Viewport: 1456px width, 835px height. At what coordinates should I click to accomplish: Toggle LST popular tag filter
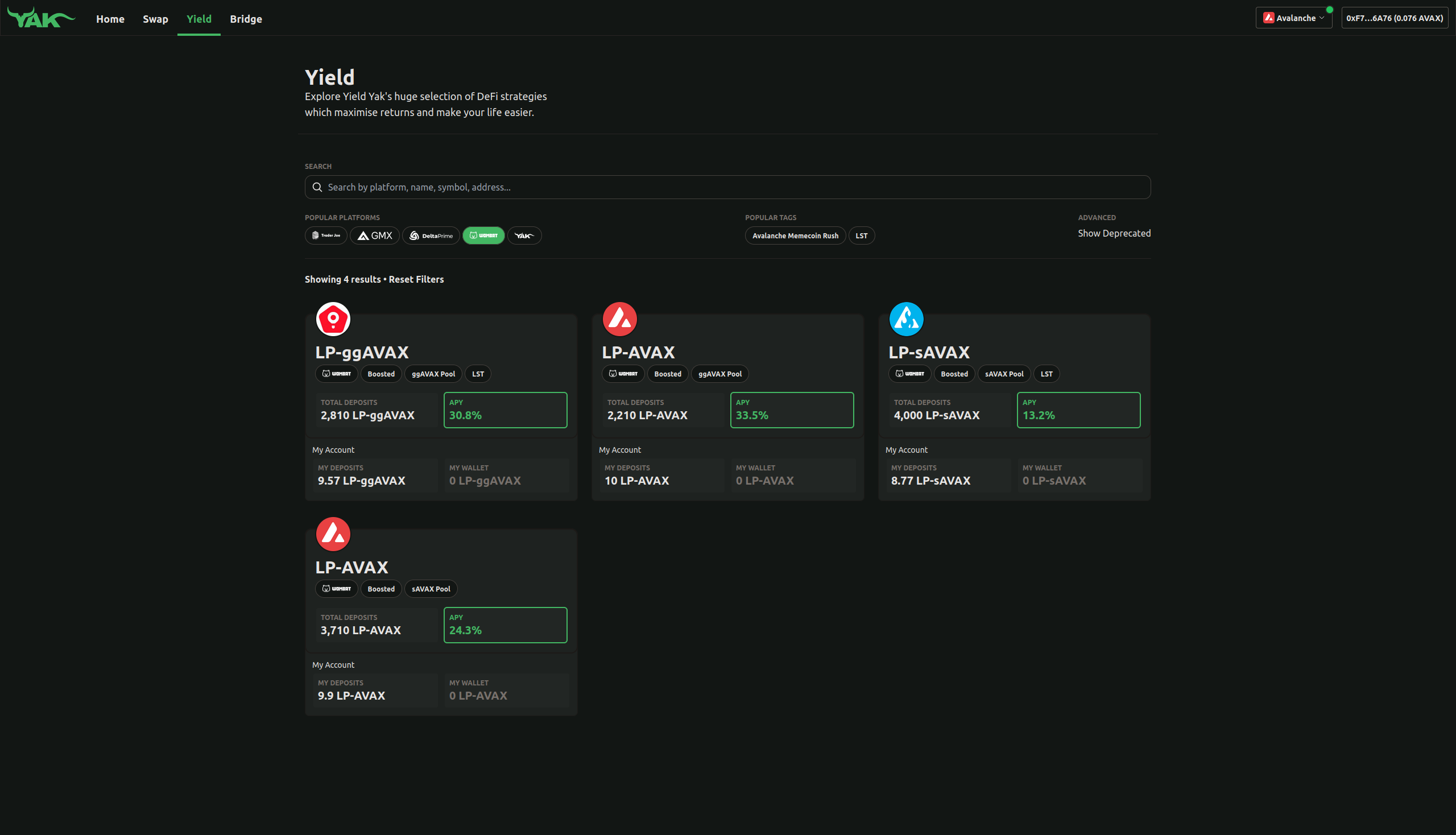pos(861,235)
